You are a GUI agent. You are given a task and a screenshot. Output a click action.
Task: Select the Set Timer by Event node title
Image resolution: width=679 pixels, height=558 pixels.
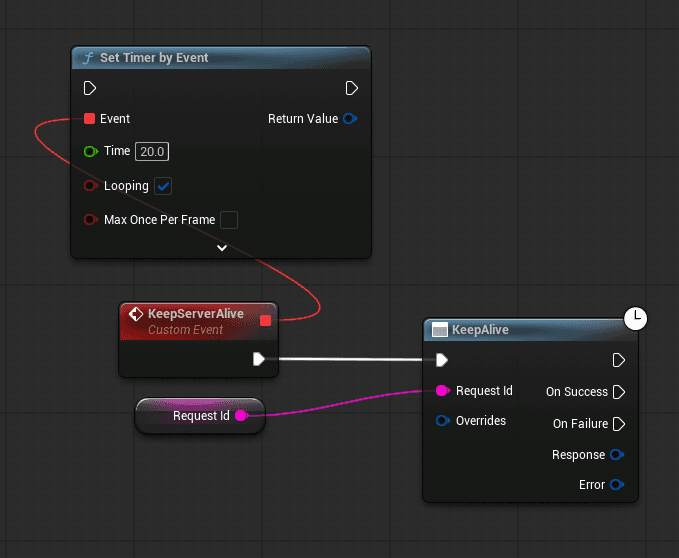point(154,58)
